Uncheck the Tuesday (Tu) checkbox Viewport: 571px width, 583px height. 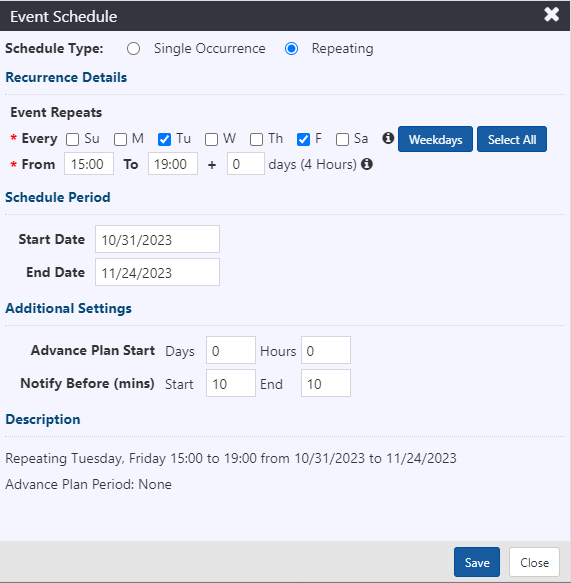click(x=164, y=139)
